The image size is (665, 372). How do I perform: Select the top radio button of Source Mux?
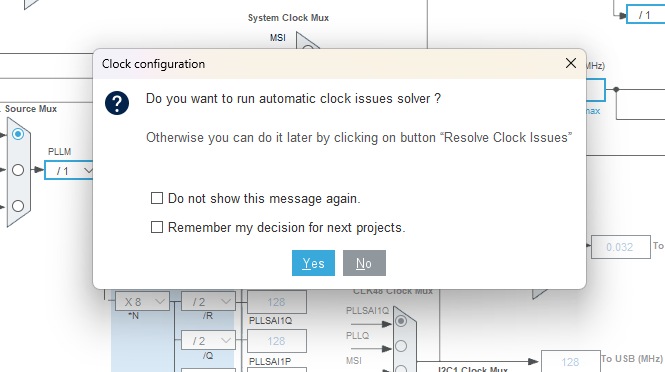tap(18, 134)
